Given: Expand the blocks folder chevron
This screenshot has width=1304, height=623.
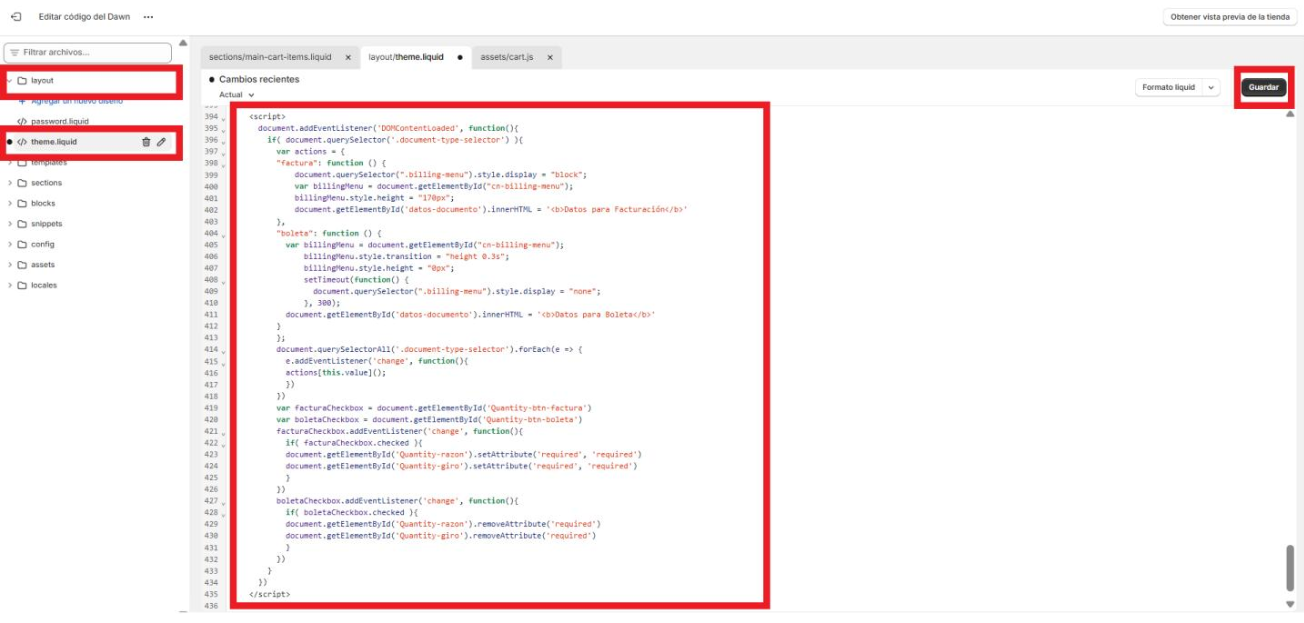Looking at the screenshot, I should pos(10,203).
